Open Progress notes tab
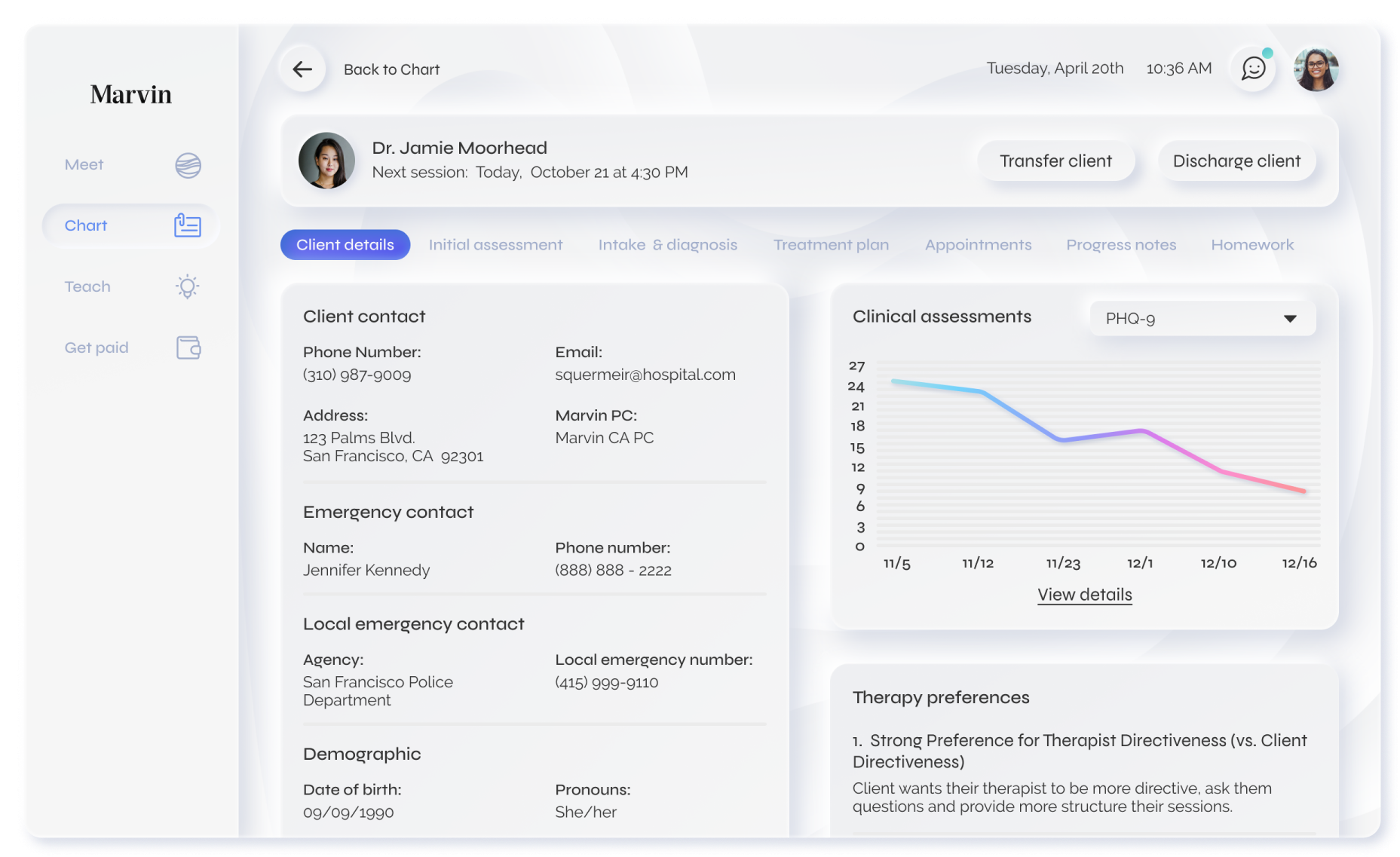Viewport: 1400px width, 857px height. pos(1121,245)
